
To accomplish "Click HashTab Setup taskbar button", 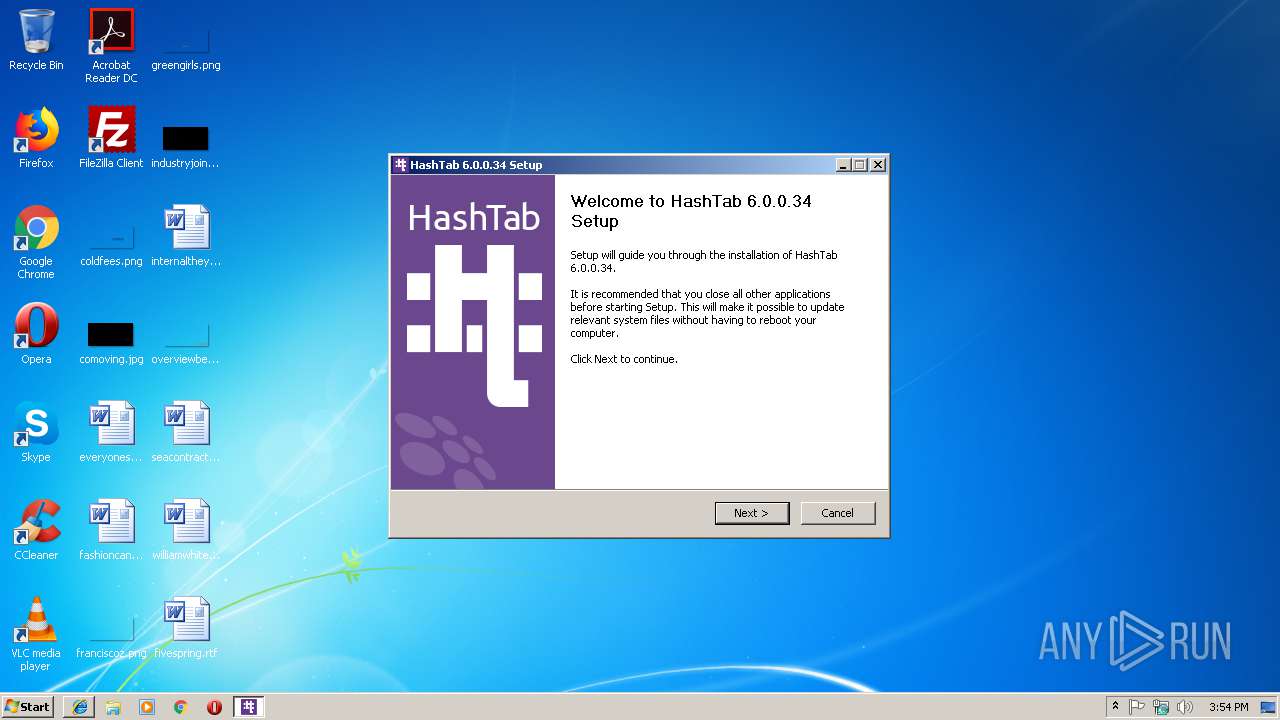I will click(249, 707).
